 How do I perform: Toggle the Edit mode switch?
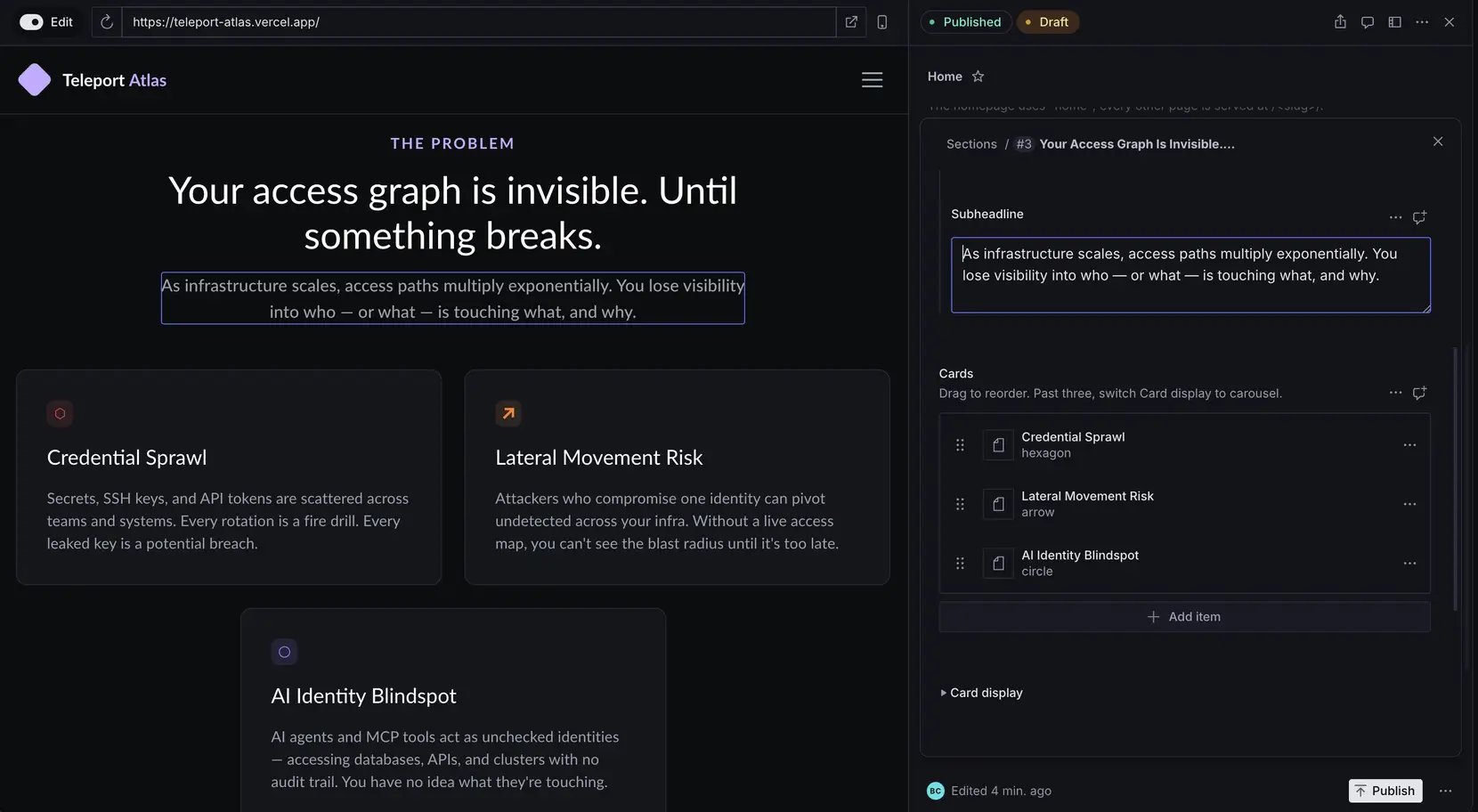[x=31, y=22]
